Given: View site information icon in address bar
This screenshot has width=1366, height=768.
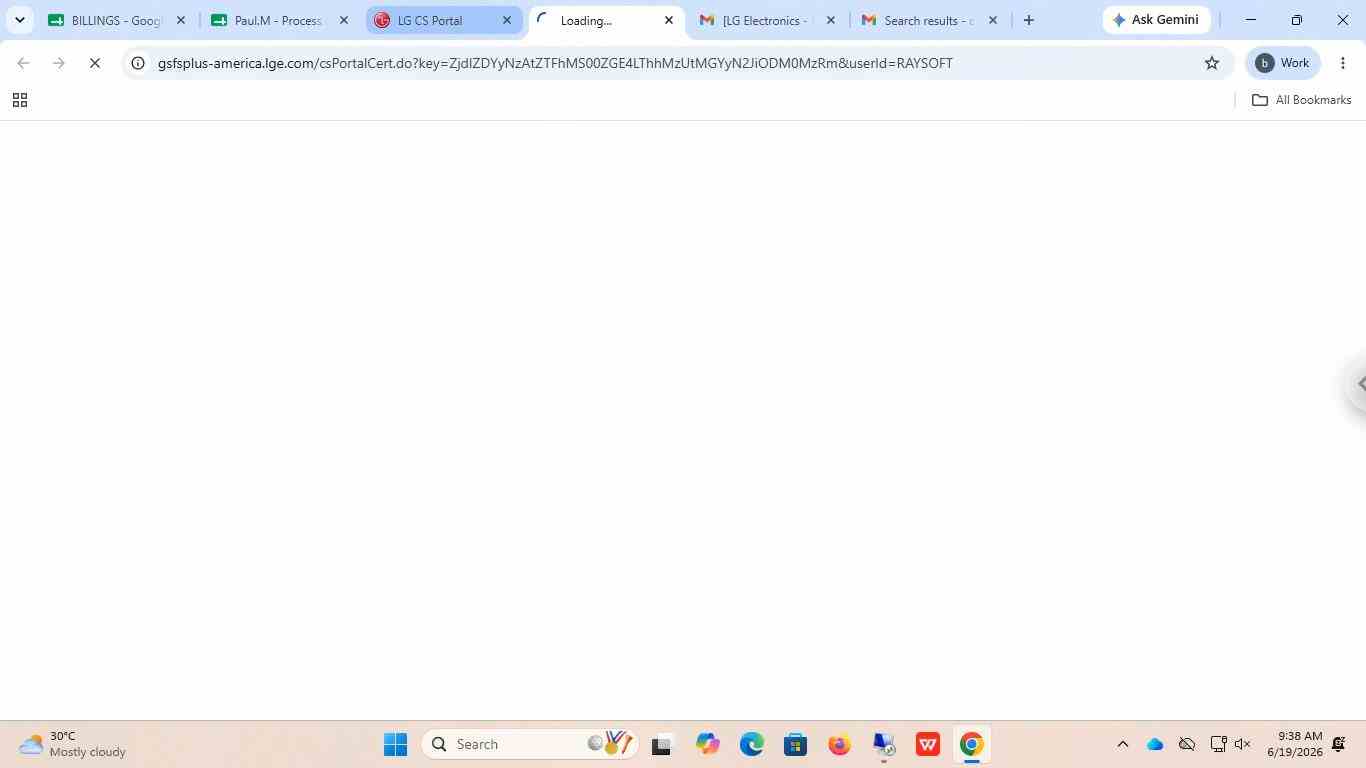Looking at the screenshot, I should [139, 63].
